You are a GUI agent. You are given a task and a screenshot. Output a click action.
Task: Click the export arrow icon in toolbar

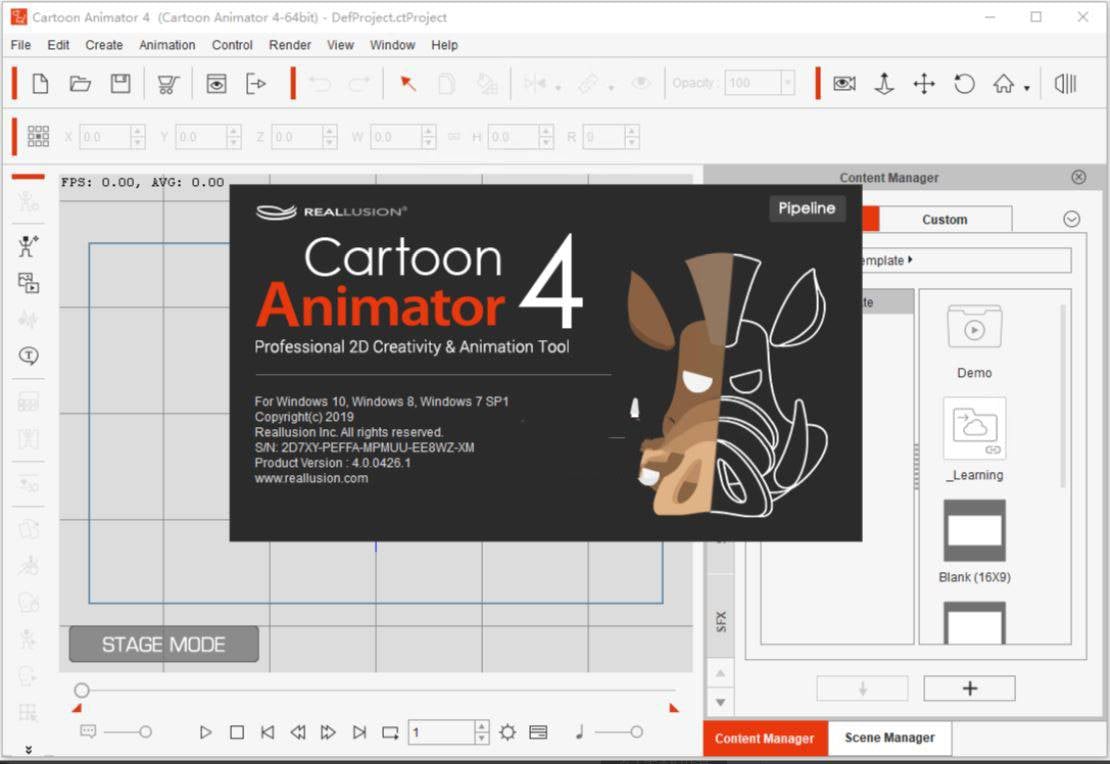pyautogui.click(x=256, y=84)
